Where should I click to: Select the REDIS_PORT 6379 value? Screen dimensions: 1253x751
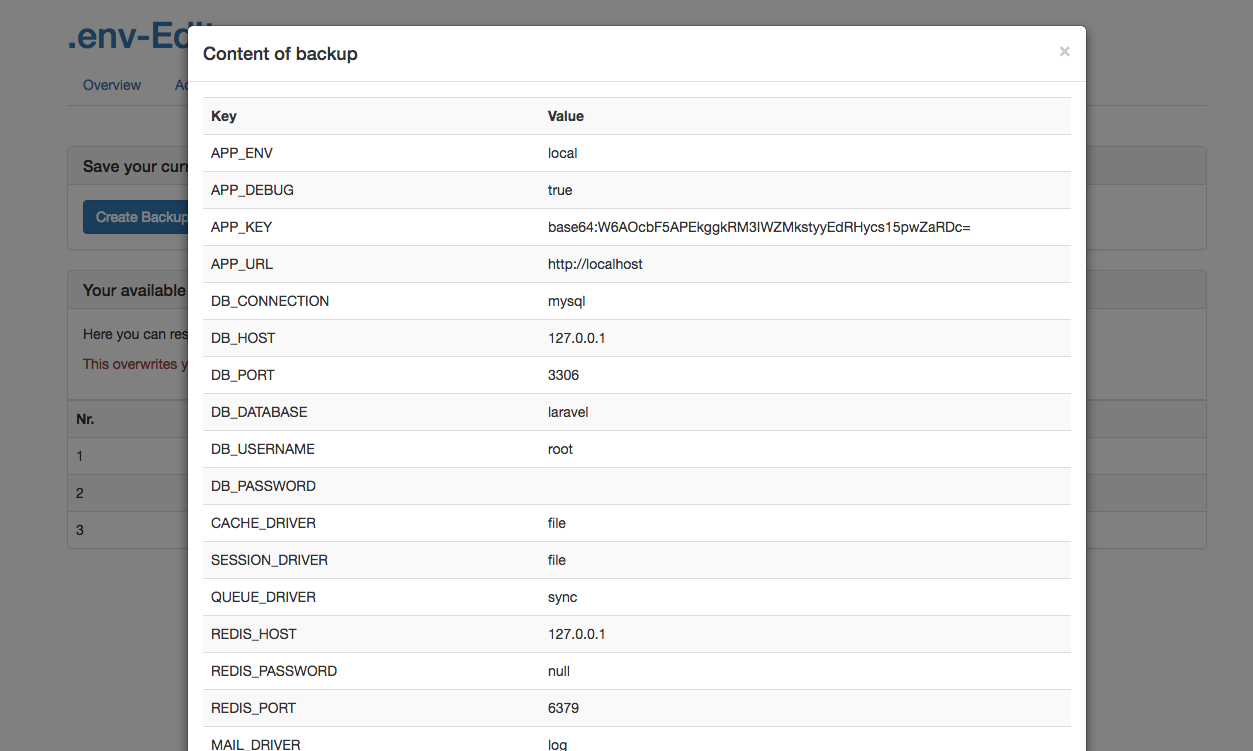tap(563, 708)
